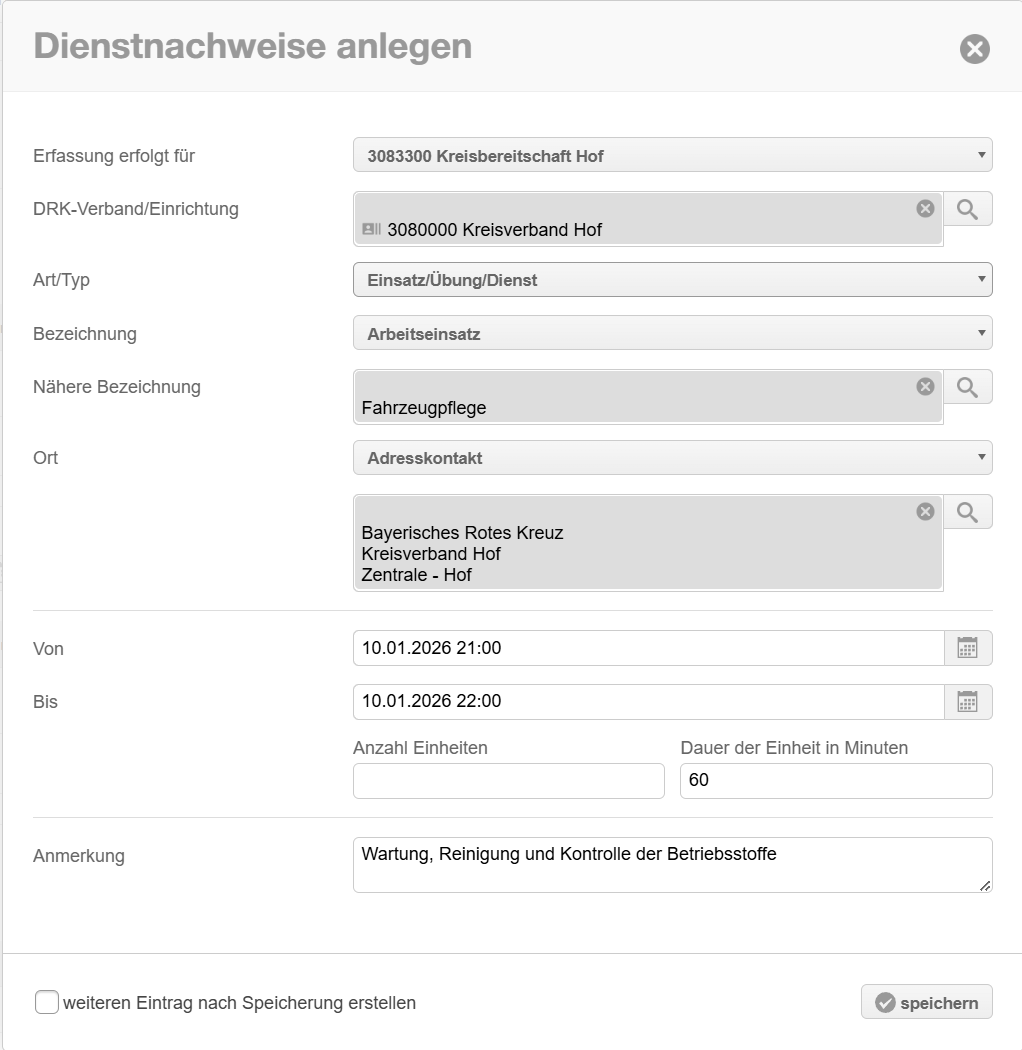This screenshot has width=1022, height=1050.
Task: Open the Art/Typ dropdown
Action: click(x=672, y=280)
